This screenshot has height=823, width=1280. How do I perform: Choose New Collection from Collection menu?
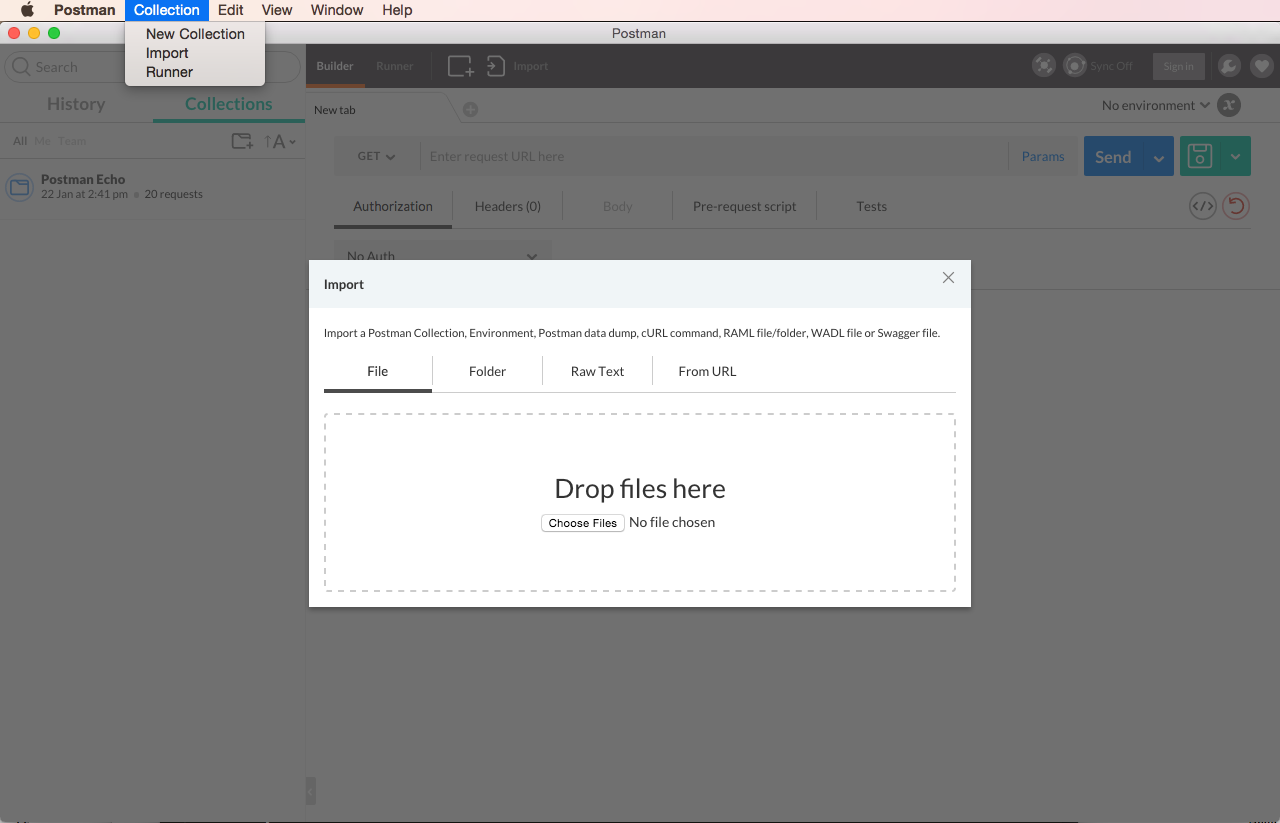[195, 34]
